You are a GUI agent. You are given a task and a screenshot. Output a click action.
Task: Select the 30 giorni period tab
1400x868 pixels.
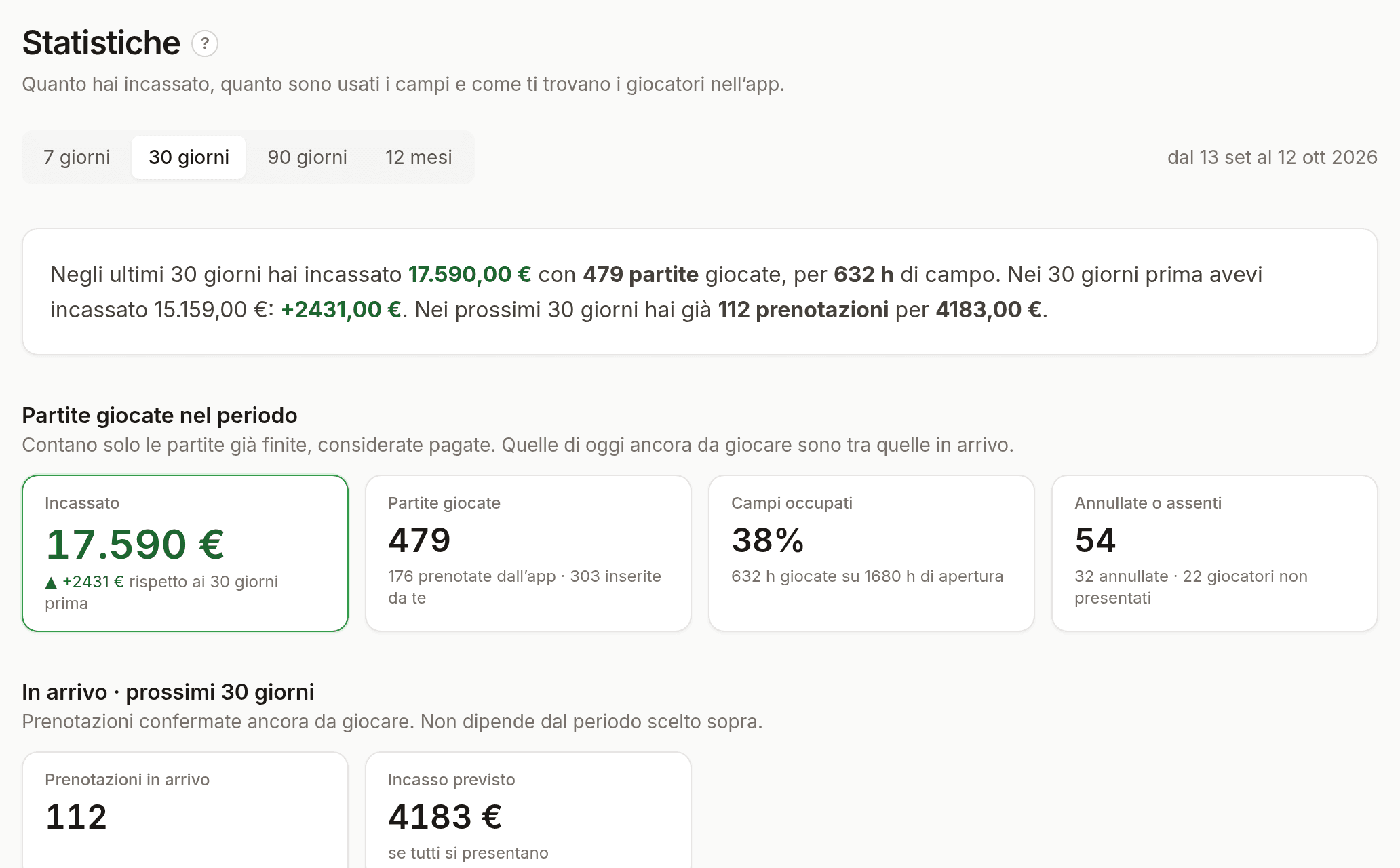click(x=189, y=157)
